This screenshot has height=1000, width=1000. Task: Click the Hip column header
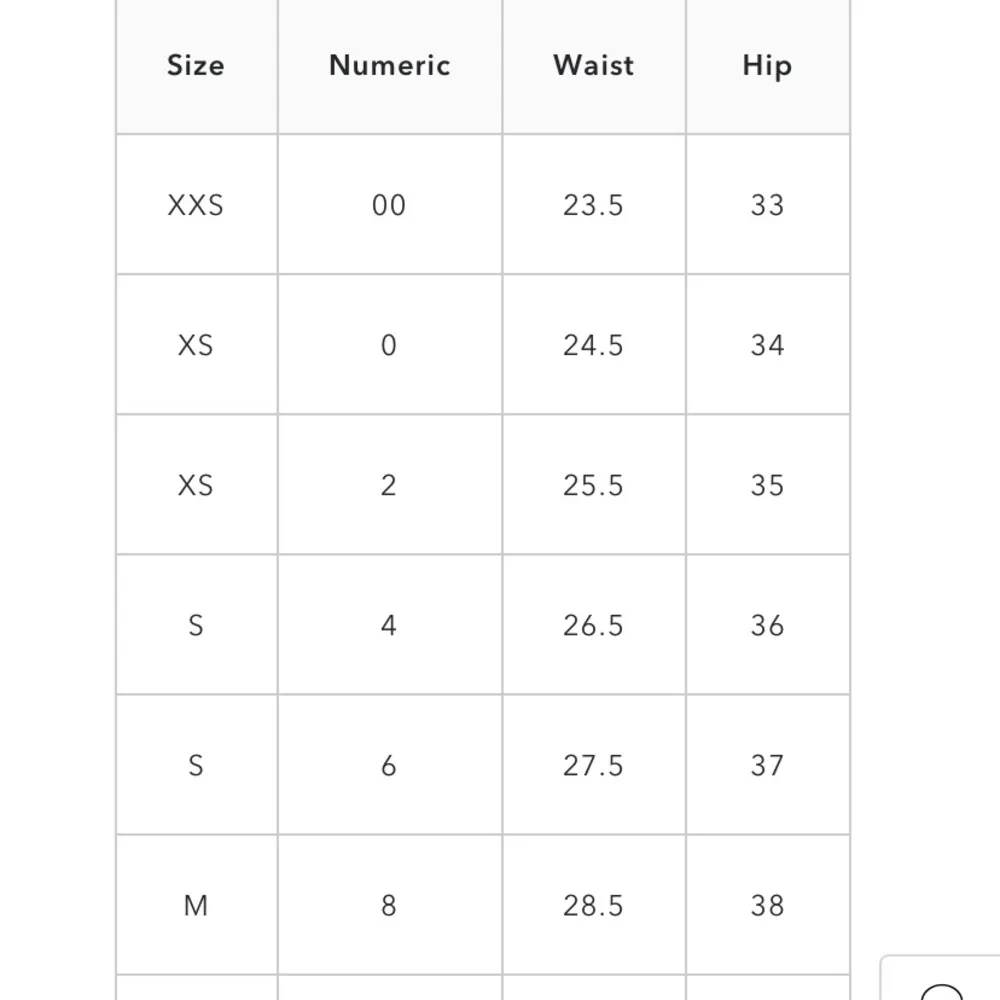[767, 66]
